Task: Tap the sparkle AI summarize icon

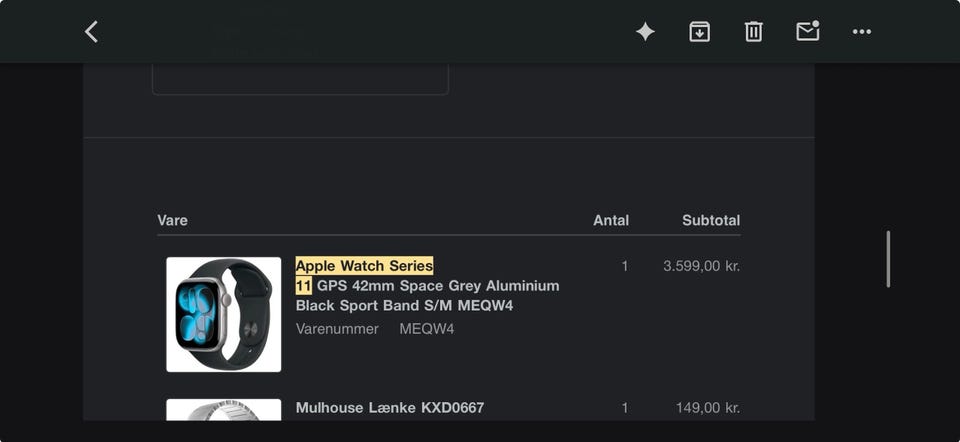Action: click(x=646, y=32)
